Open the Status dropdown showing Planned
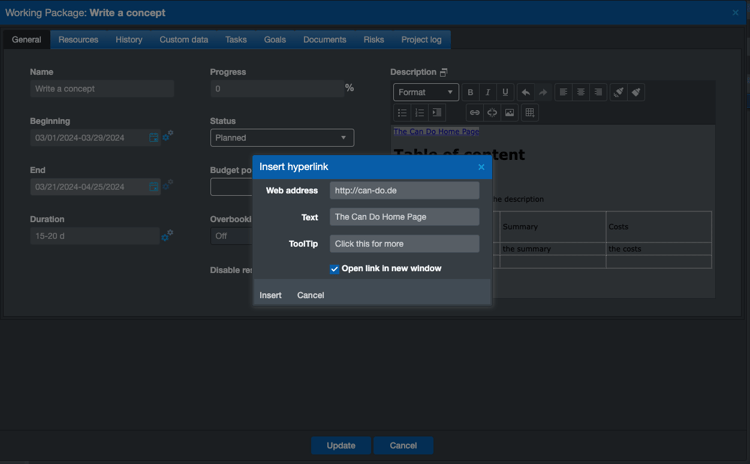Viewport: 750px width, 464px height. pyautogui.click(x=282, y=138)
